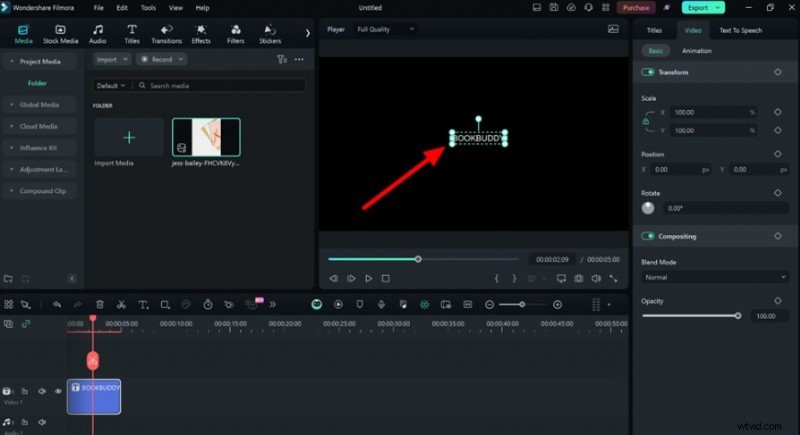Image resolution: width=800 pixels, height=435 pixels.
Task: Click the Animation sub-tab button
Action: pos(696,50)
